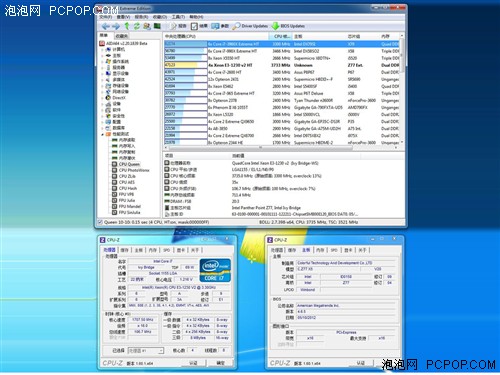
Task: Click the 12x Opteron 2431 result row
Action: pyautogui.click(x=282, y=79)
